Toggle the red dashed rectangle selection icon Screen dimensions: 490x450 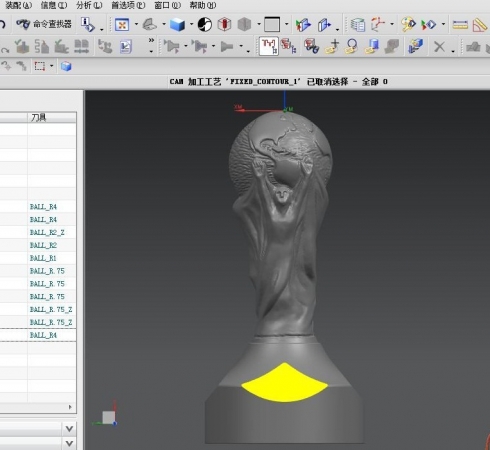click(40, 66)
